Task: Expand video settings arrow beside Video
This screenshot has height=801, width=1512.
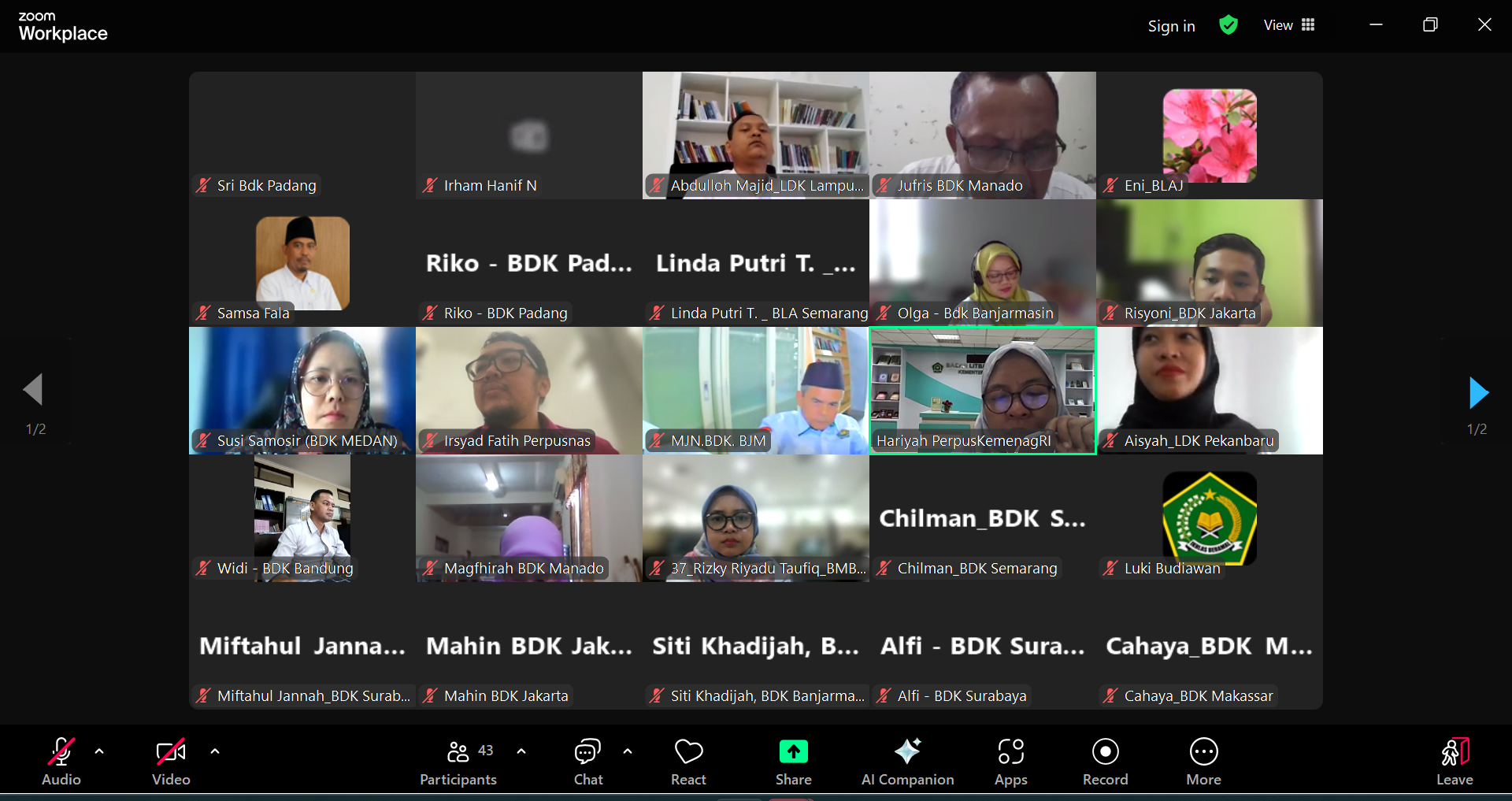Action: [215, 751]
